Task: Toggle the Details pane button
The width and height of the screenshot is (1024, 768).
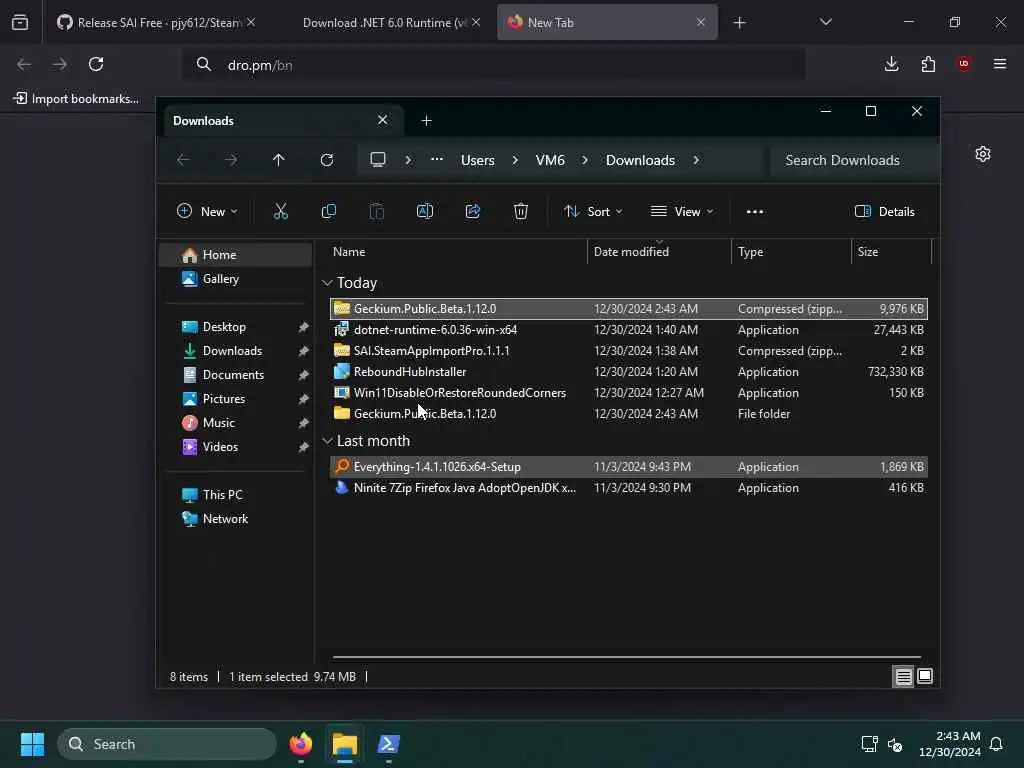Action: pyautogui.click(x=885, y=212)
